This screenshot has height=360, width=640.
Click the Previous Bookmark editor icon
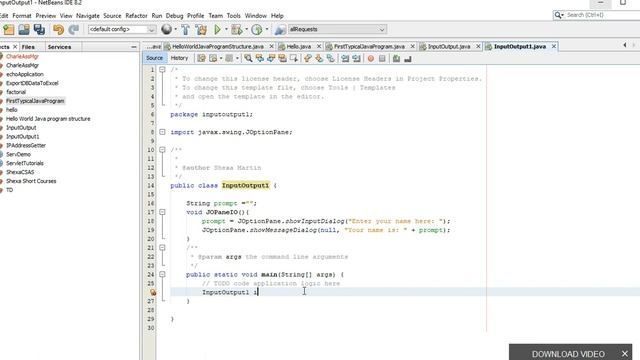tap(307, 58)
